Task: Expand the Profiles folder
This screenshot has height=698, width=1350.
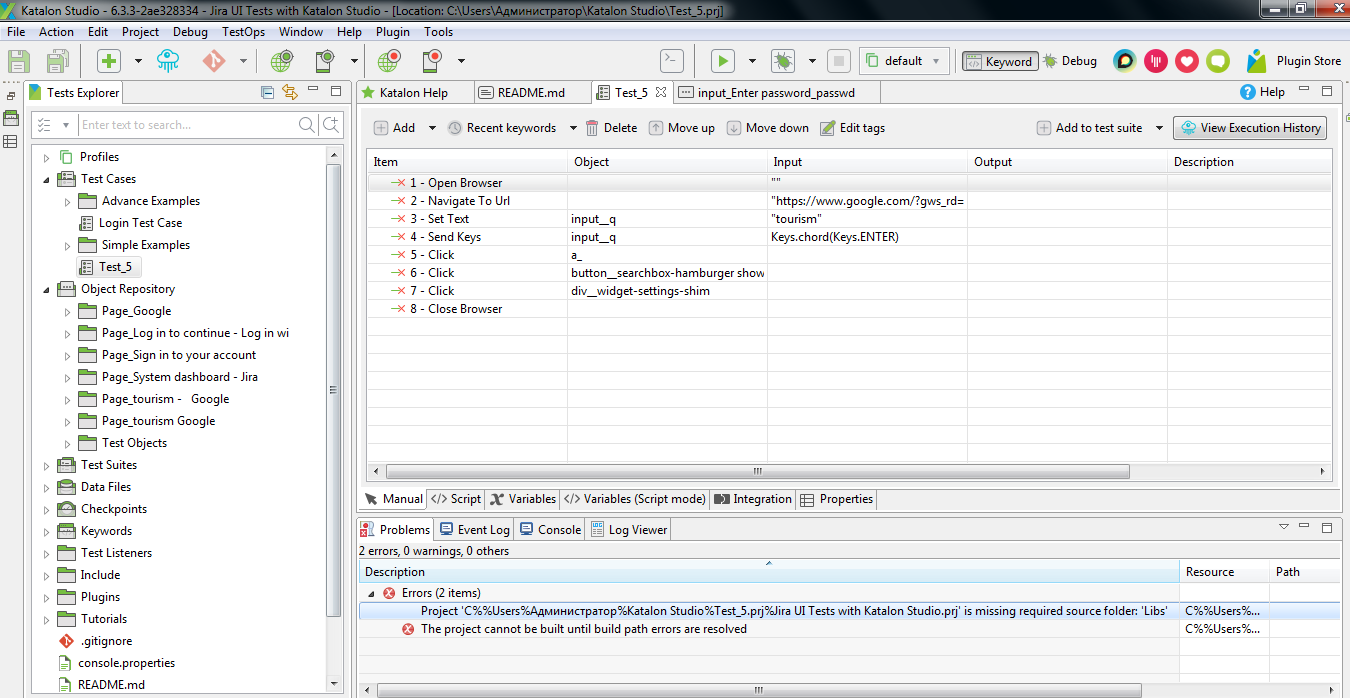Action: click(x=46, y=157)
